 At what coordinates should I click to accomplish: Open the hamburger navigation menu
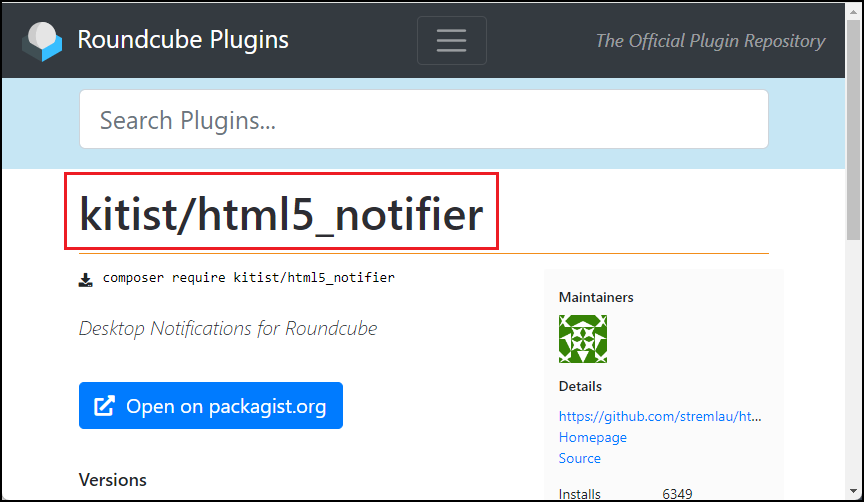click(452, 40)
